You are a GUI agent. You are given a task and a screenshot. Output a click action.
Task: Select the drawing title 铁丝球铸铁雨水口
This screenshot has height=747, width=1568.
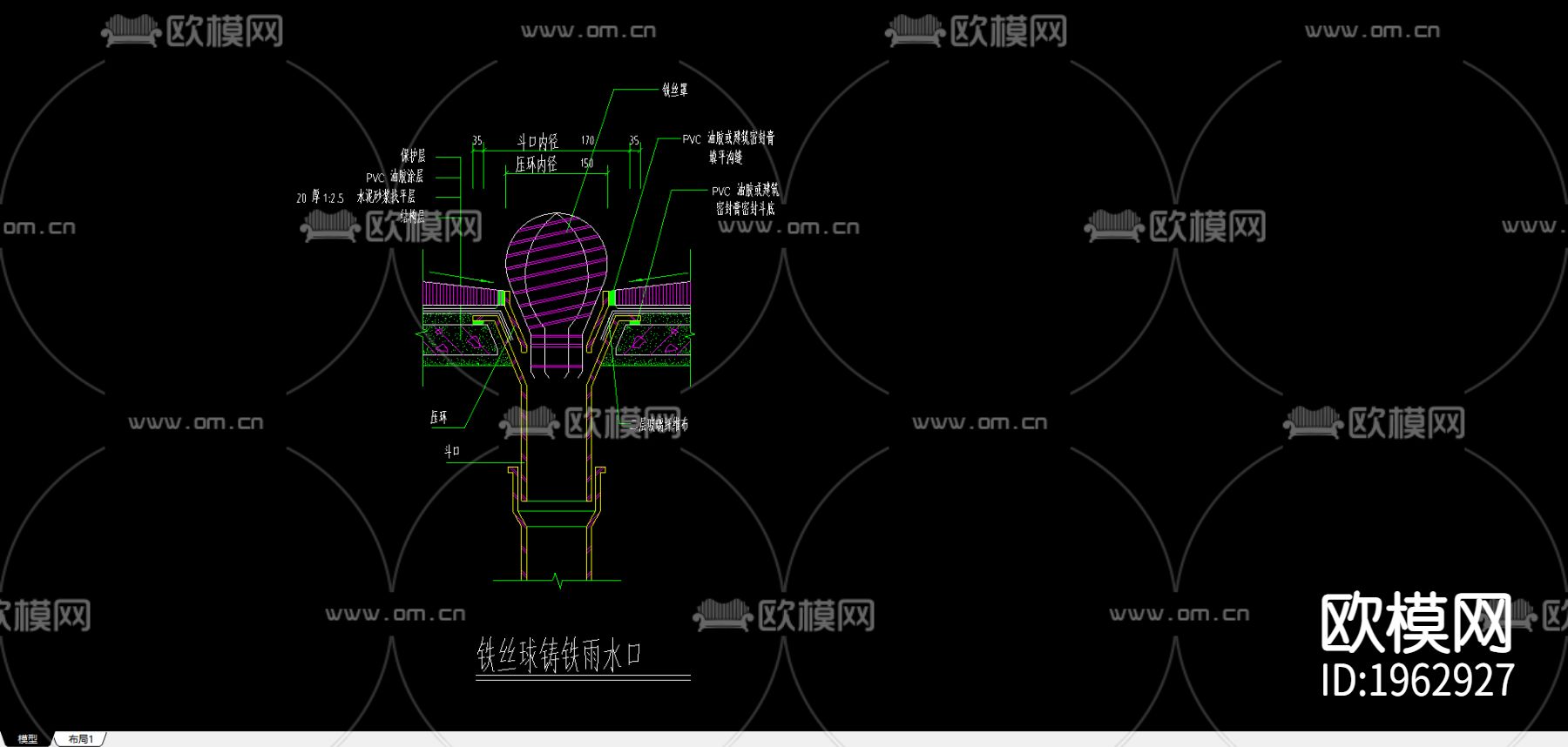click(559, 655)
